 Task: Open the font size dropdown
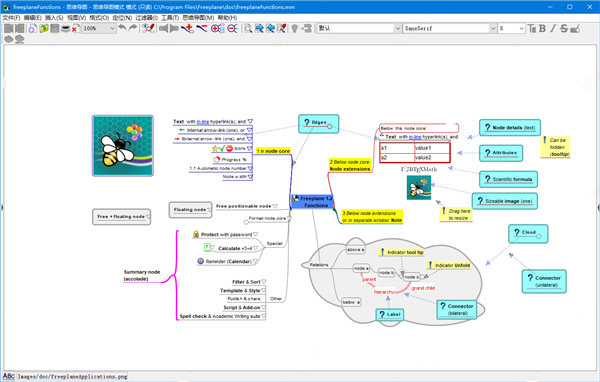[x=511, y=28]
